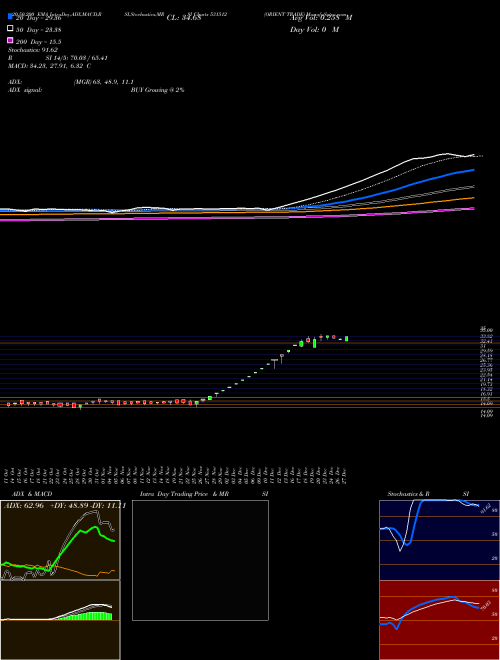The image size is (500, 660).
Task: Click the 35.09 price axis label
Action: point(487,331)
